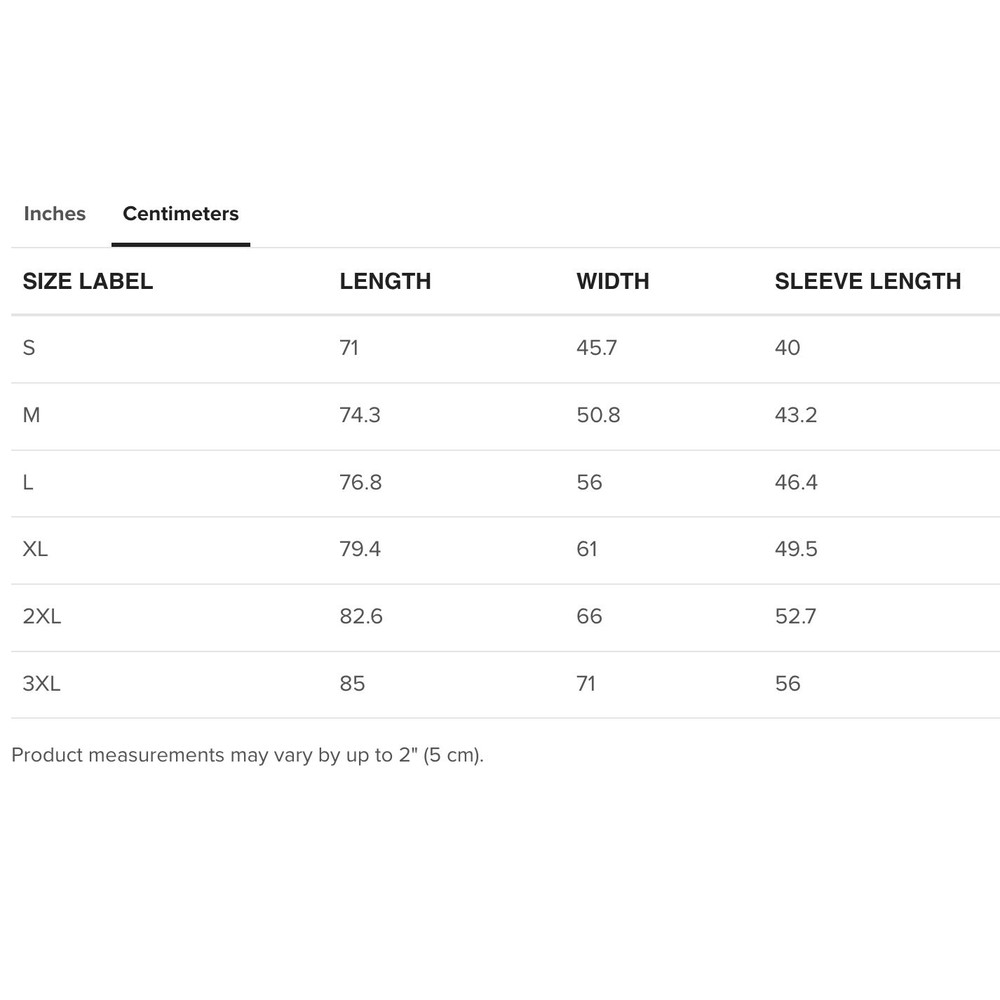1000x1000 pixels.
Task: Select the M size row label
Action: point(32,415)
